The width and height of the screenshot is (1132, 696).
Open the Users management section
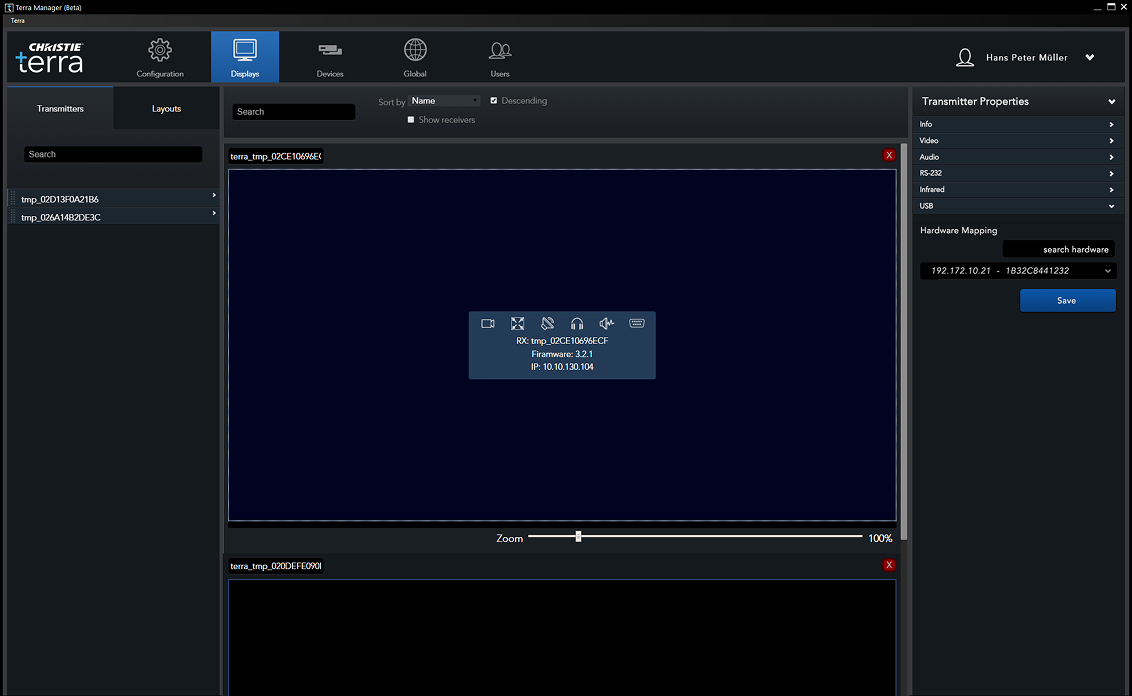[499, 57]
